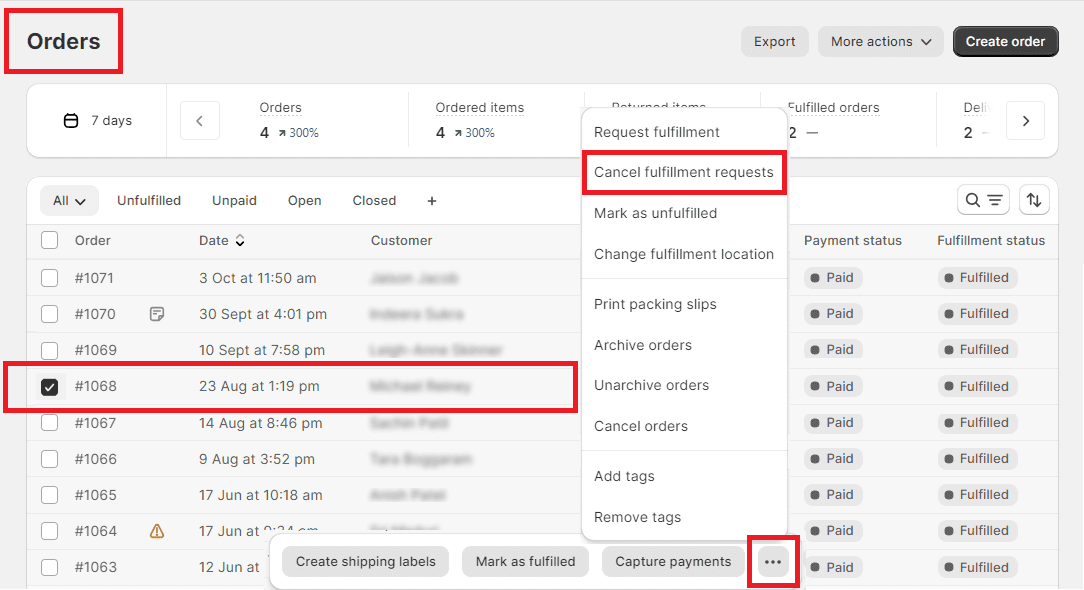Add a new view with plus icon
Viewport: 1084px width, 590px height.
click(x=432, y=201)
